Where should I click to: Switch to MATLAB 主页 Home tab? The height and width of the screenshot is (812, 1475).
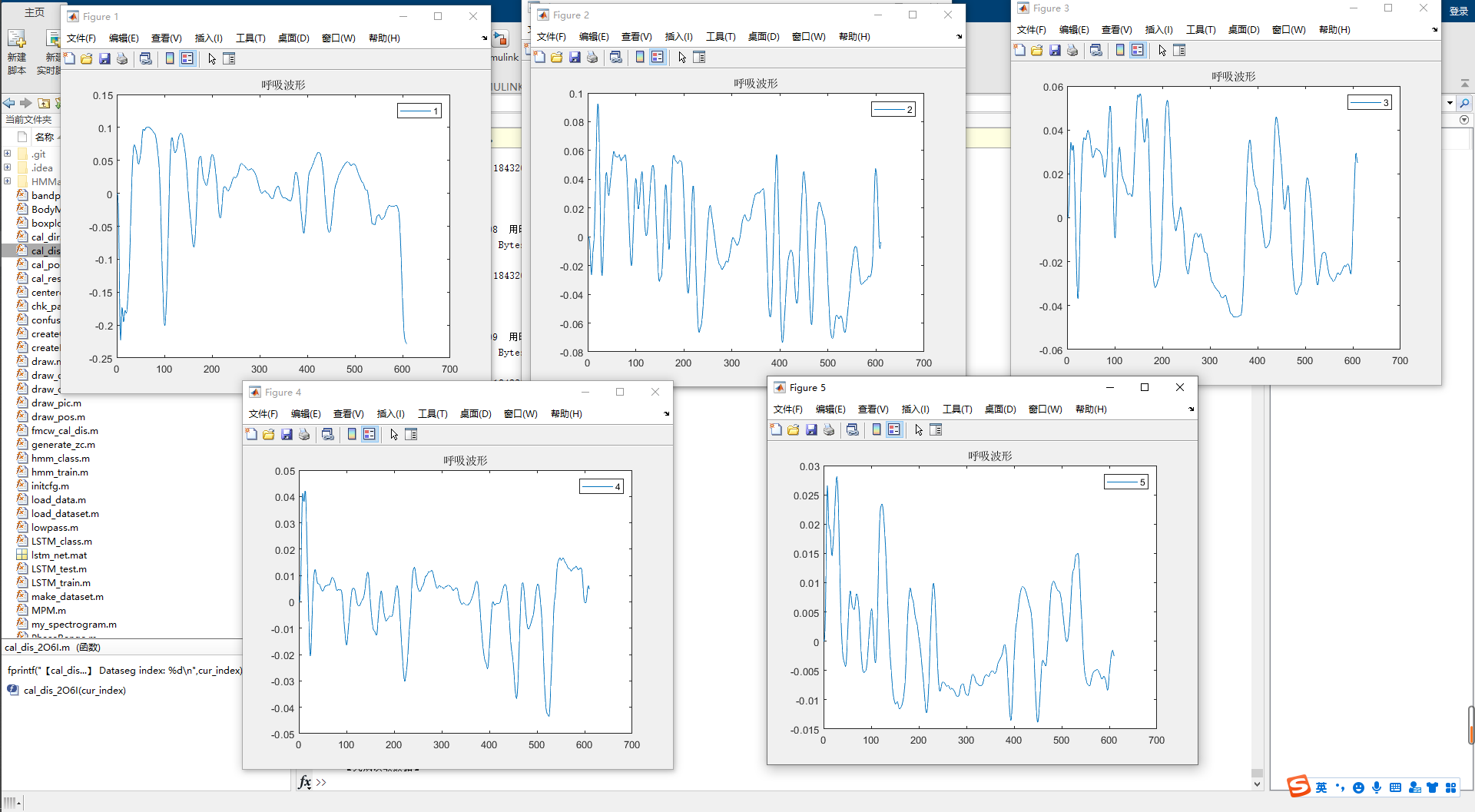click(35, 12)
